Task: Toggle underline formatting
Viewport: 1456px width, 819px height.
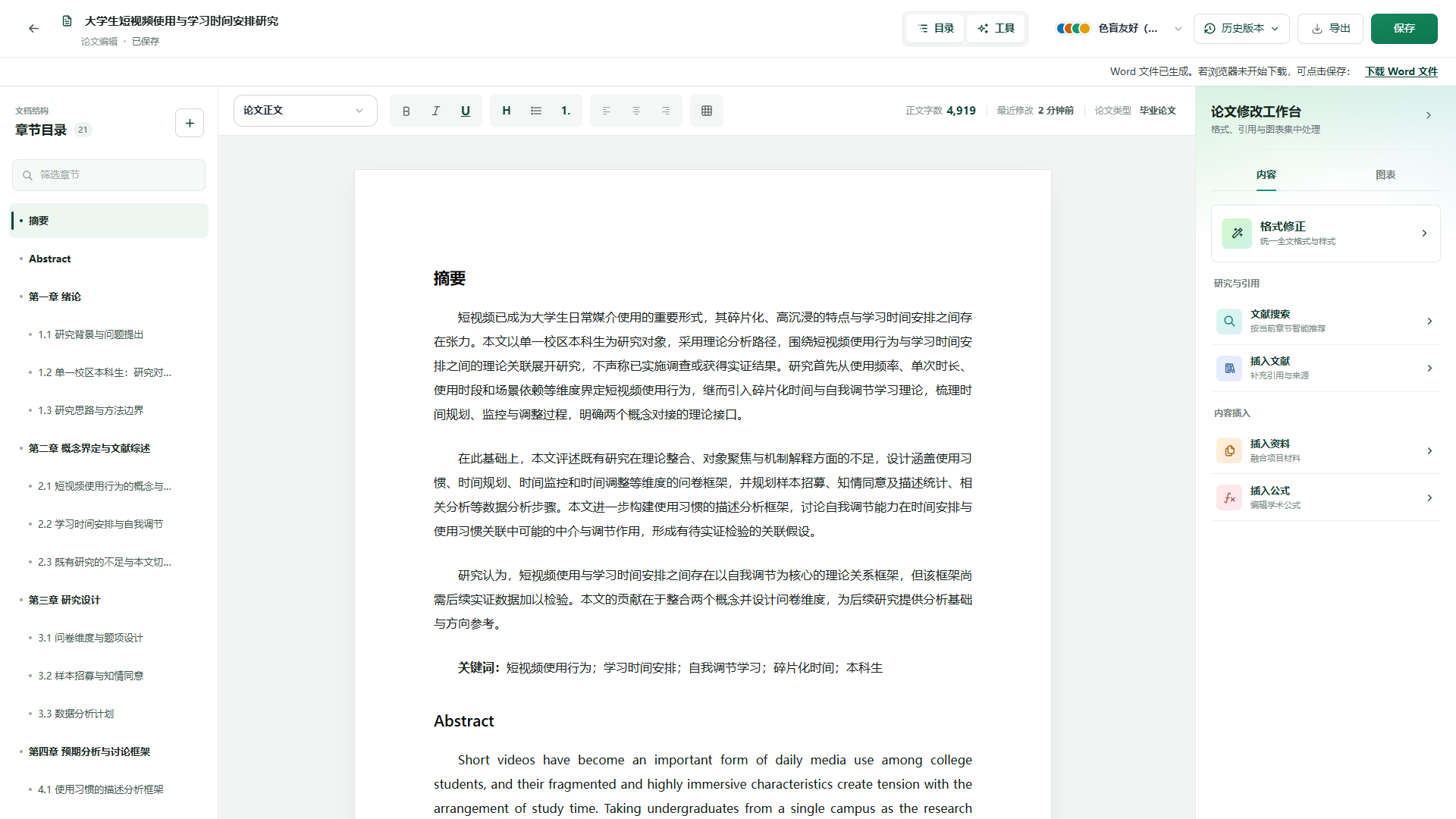Action: click(466, 111)
